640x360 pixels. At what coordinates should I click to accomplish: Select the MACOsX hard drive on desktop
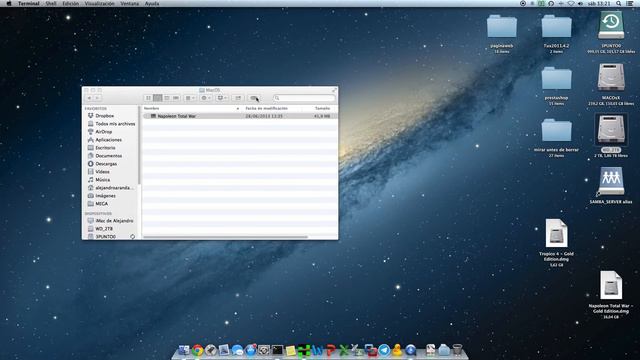click(x=611, y=77)
